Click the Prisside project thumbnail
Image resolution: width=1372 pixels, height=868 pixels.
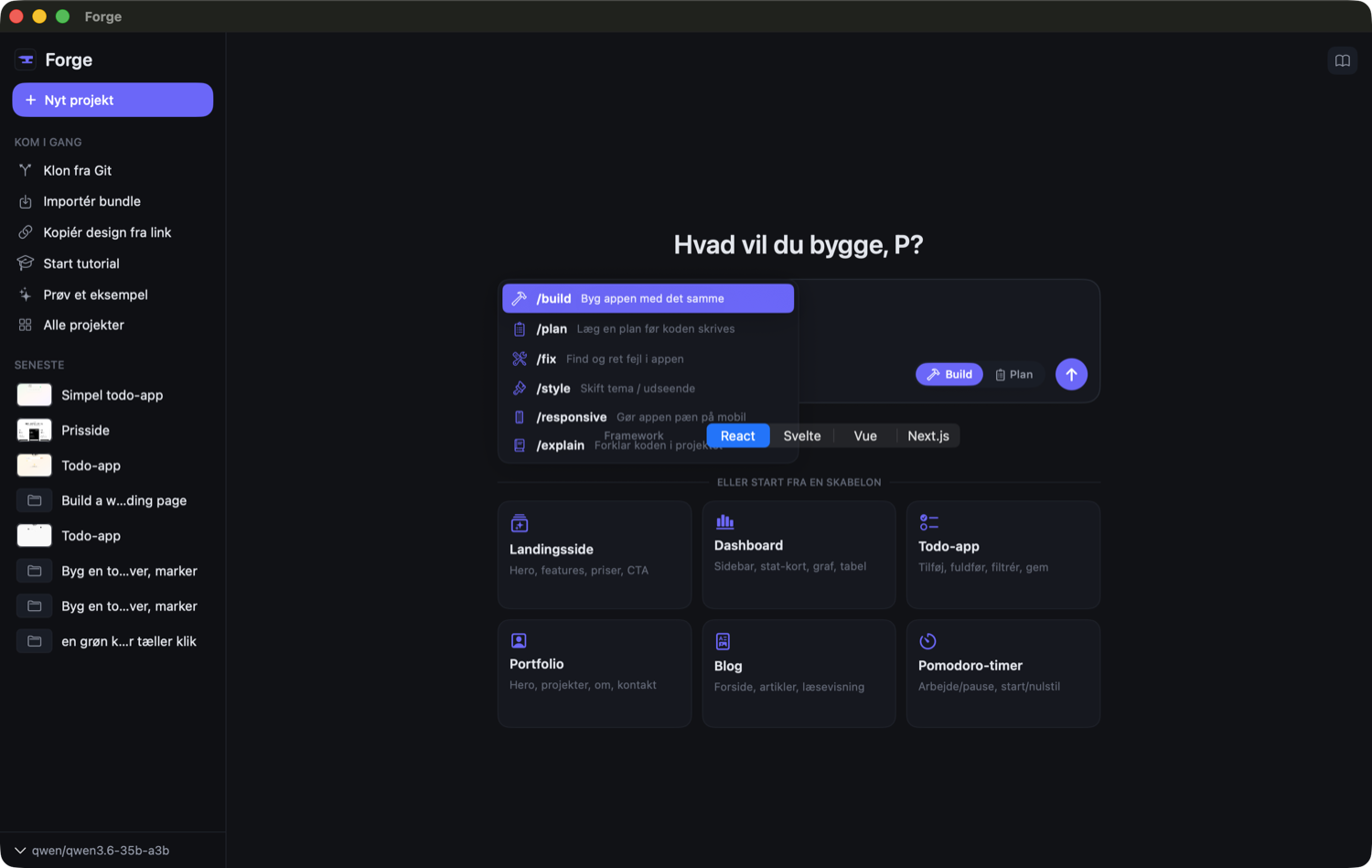click(x=35, y=430)
